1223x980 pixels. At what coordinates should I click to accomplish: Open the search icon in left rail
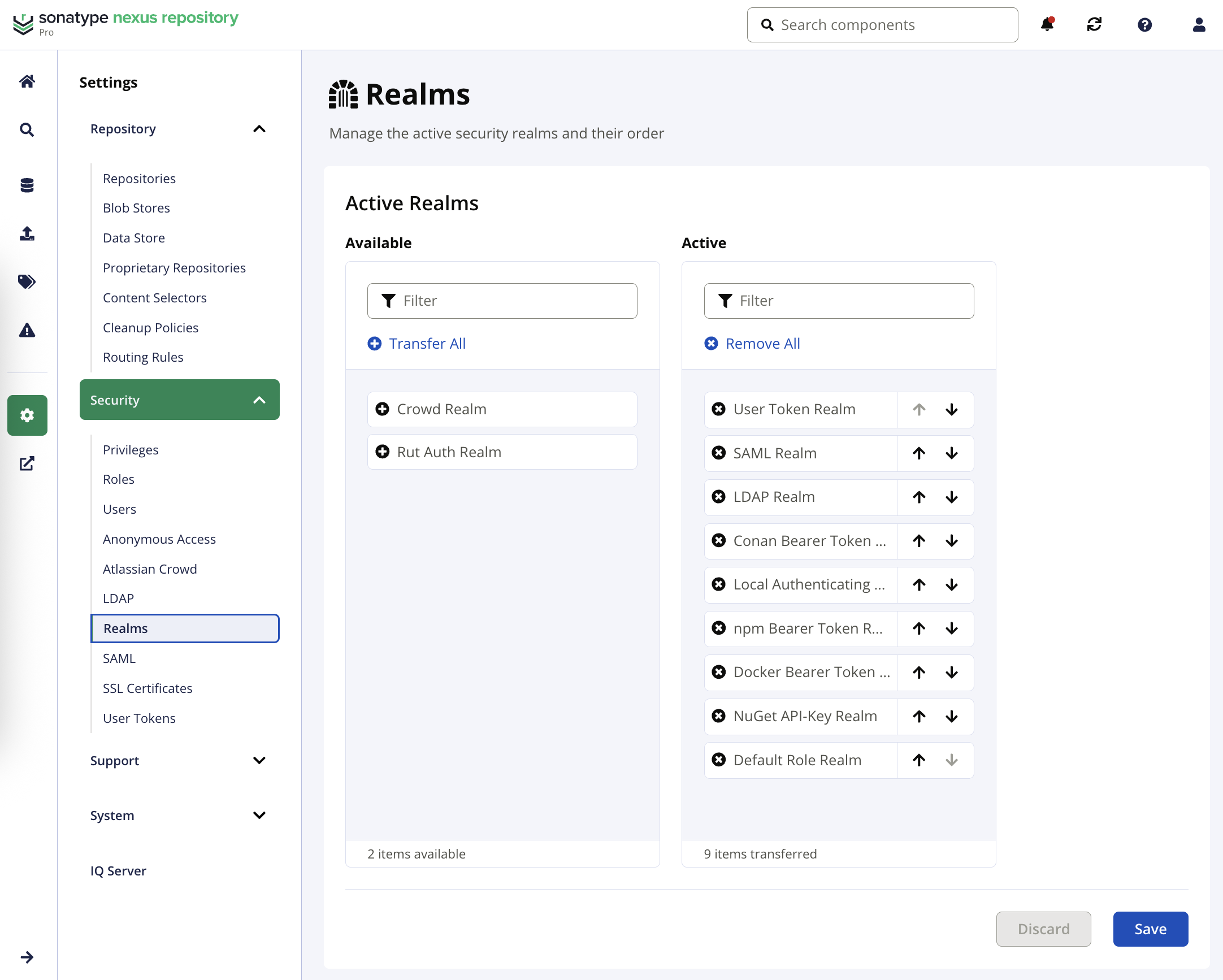[x=27, y=130]
